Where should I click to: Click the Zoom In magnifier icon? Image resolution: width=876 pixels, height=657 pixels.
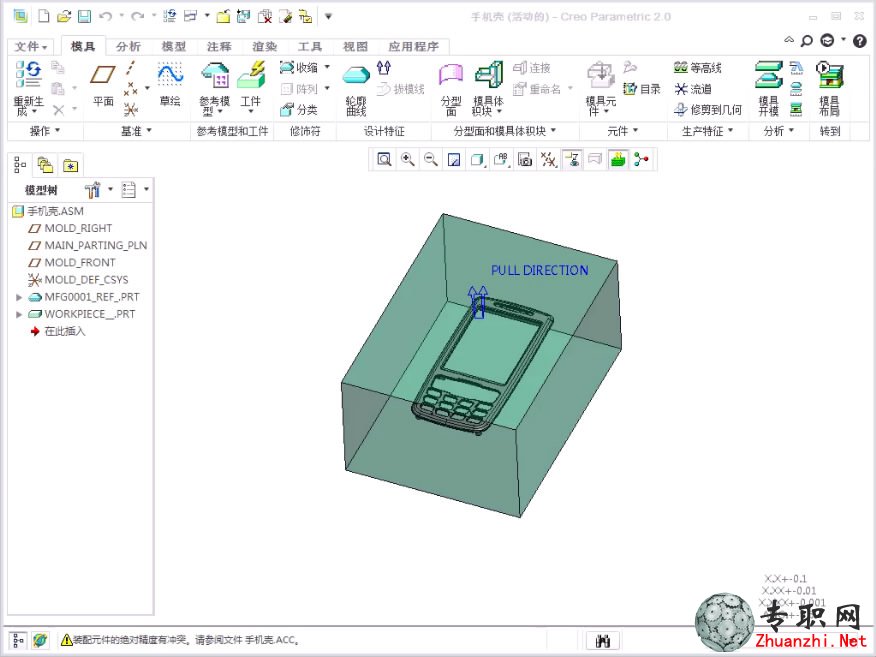(x=407, y=160)
